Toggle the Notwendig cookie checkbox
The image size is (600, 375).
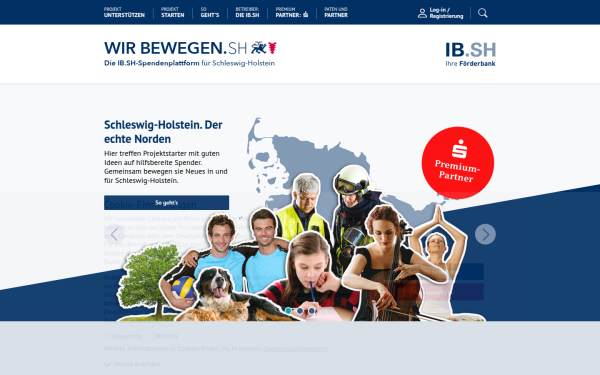[107, 336]
